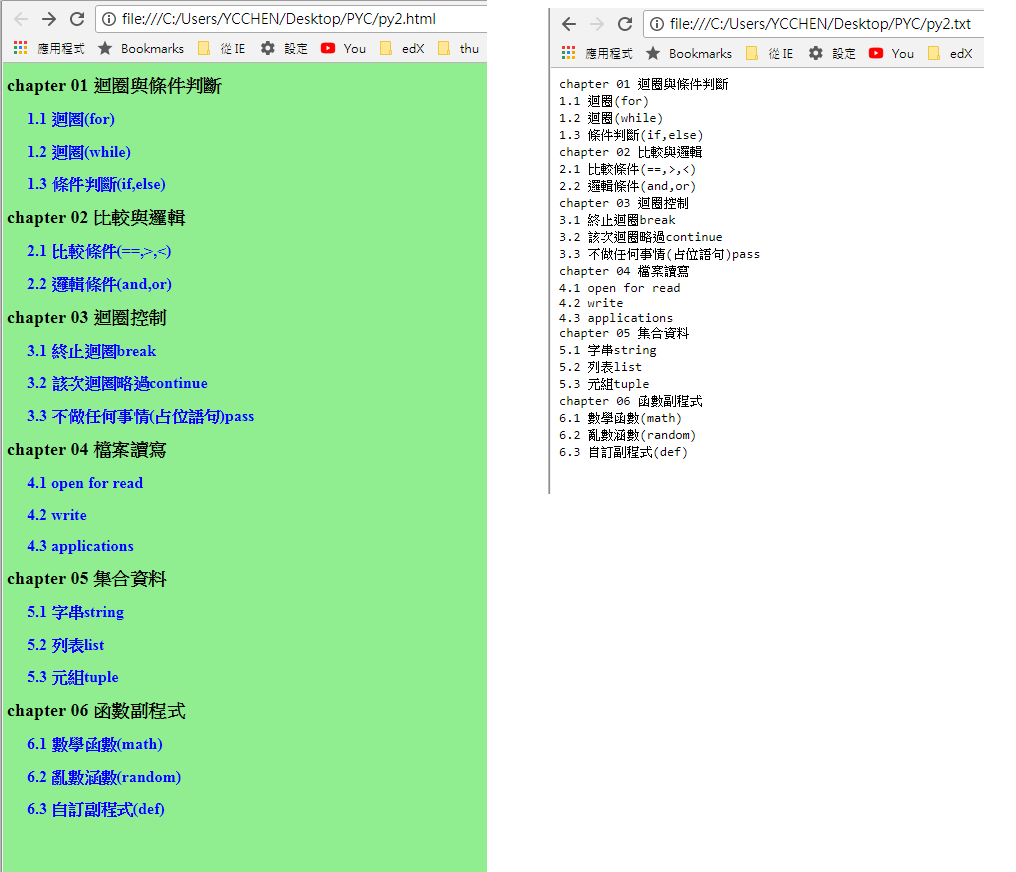
Task: Click the forward arrow in py2.html window
Action: coord(48,19)
